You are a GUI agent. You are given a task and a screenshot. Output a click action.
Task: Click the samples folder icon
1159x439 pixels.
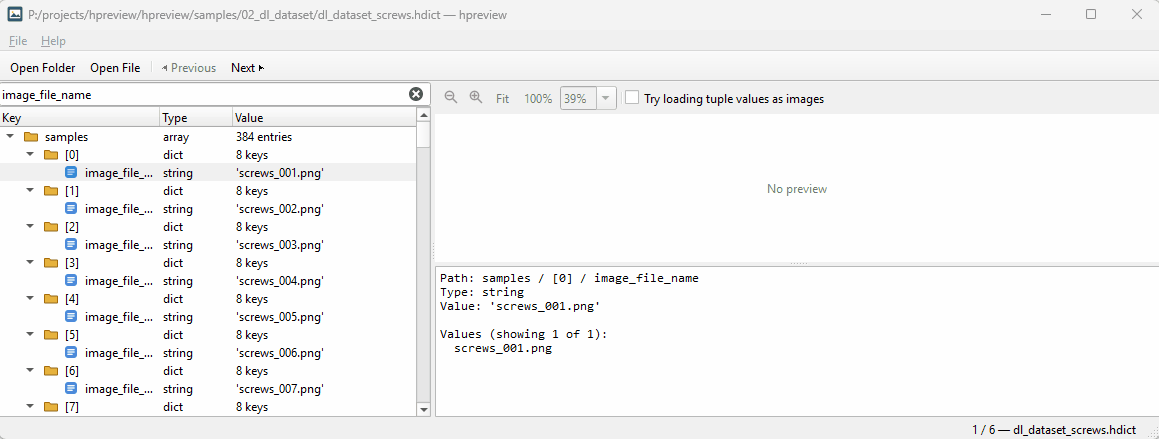point(31,137)
